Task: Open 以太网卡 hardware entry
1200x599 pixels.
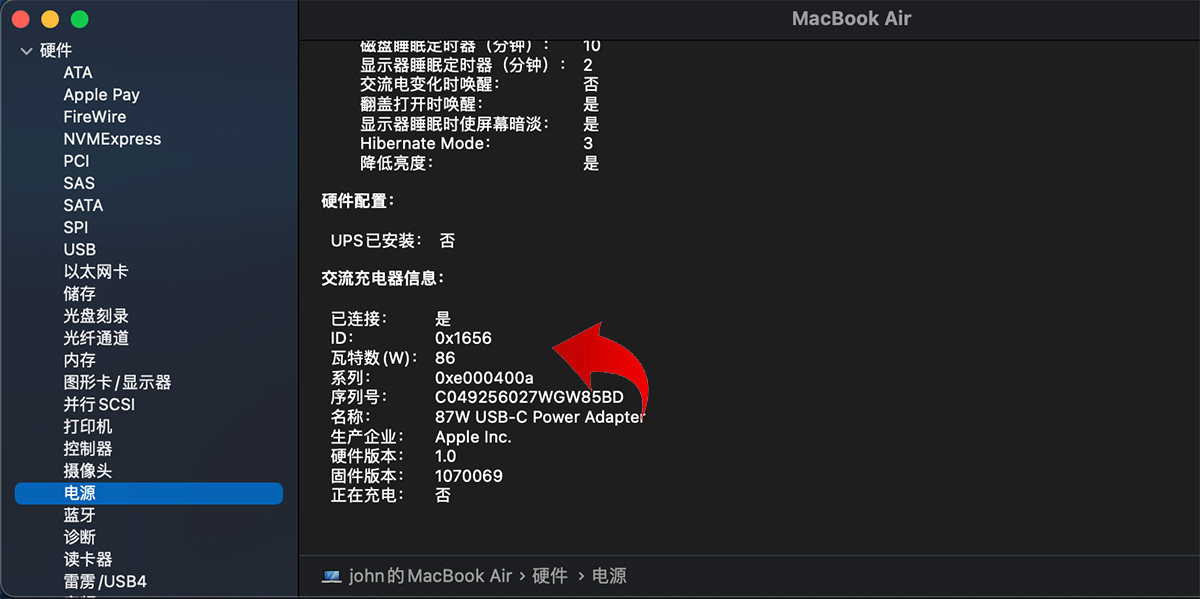Action: [96, 272]
